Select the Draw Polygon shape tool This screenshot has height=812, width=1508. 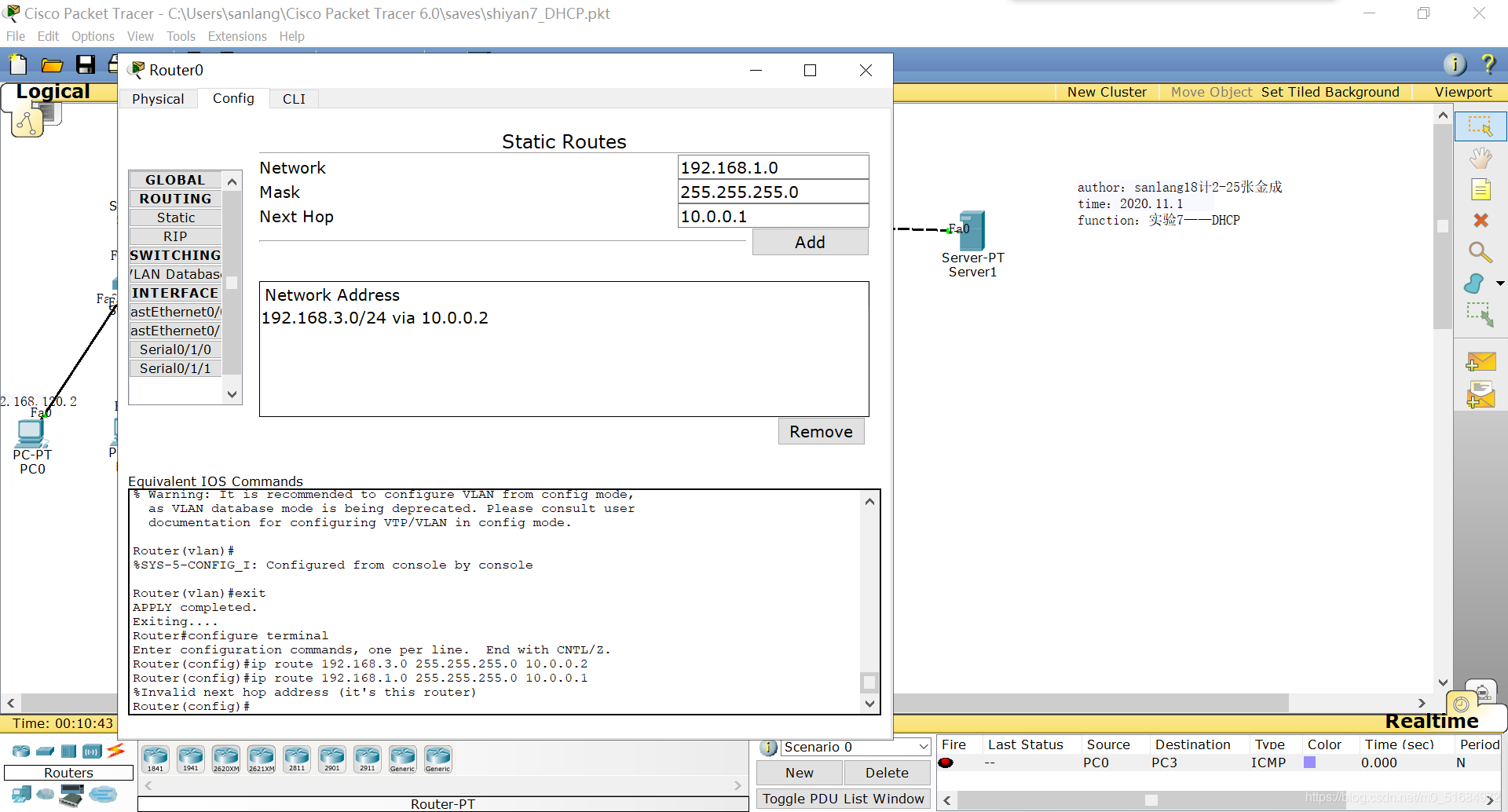pyautogui.click(x=1474, y=283)
